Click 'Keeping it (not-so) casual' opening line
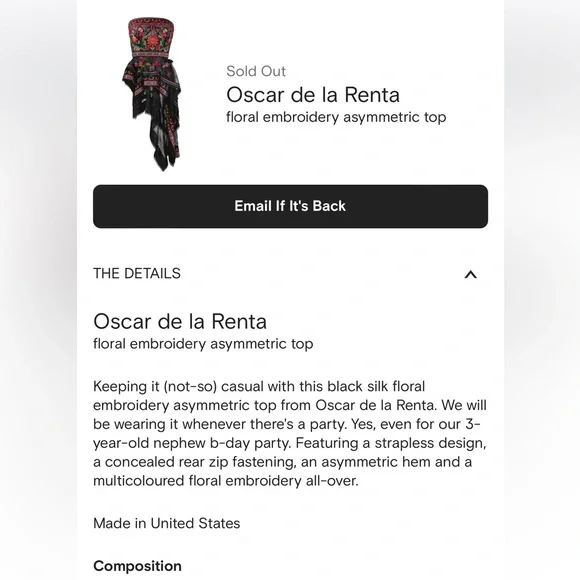 (179, 387)
